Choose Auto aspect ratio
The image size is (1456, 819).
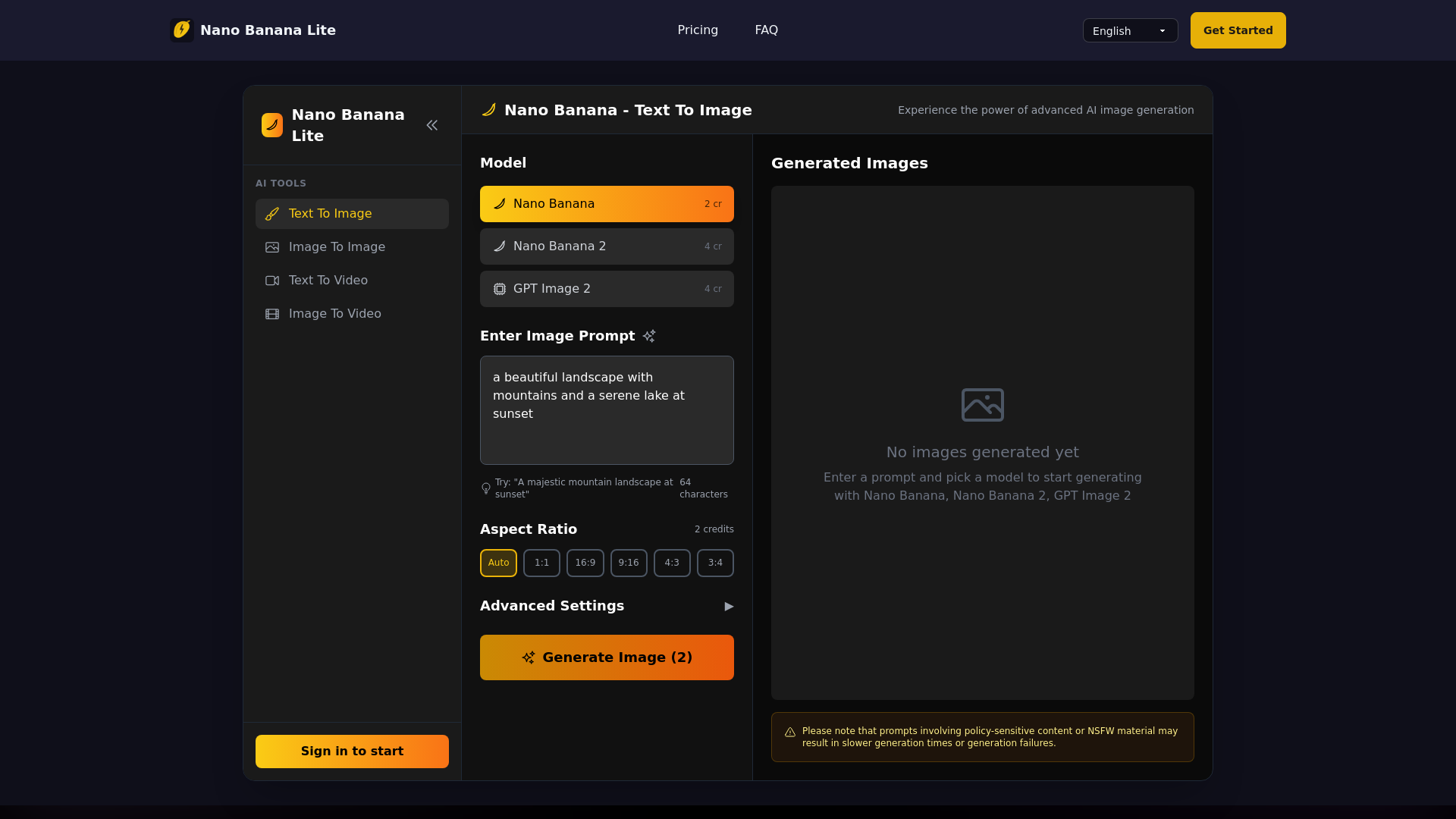[498, 563]
